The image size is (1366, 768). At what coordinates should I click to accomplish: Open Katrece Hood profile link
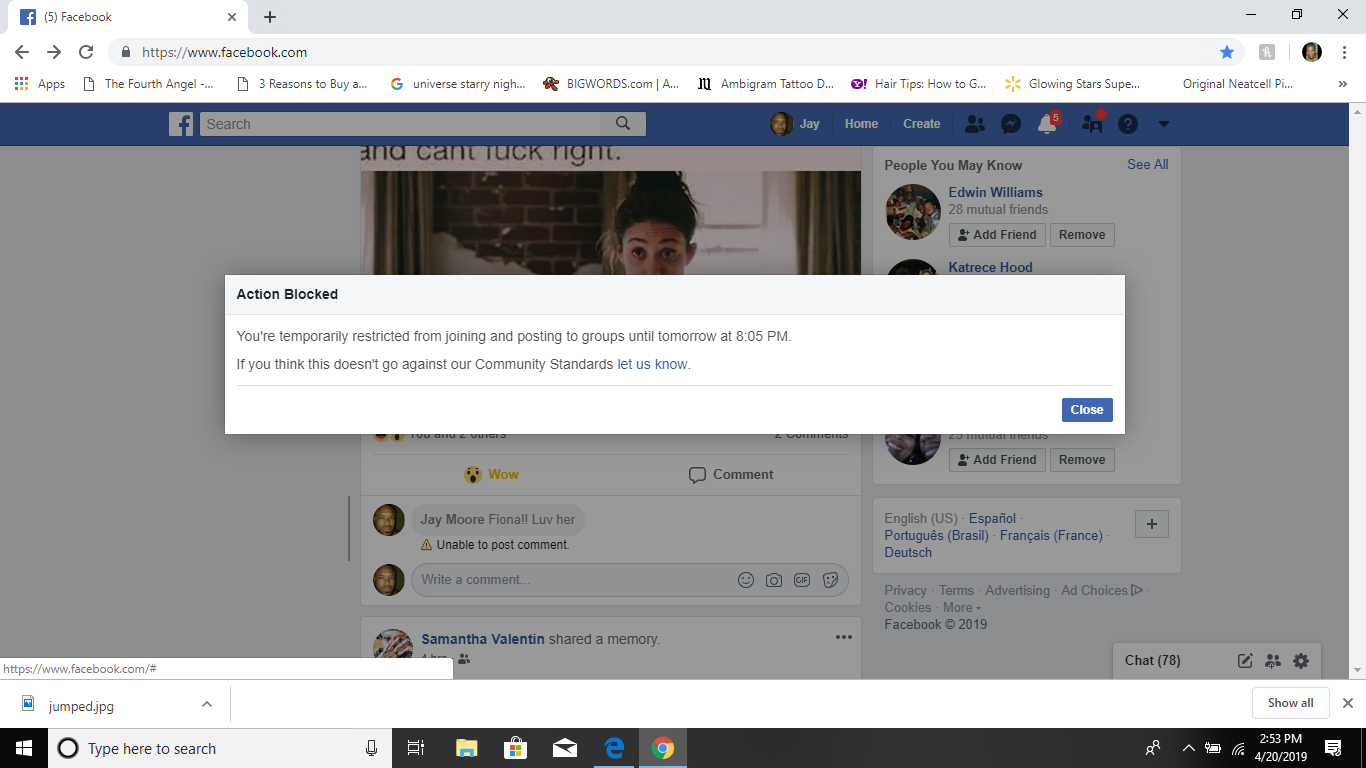990,267
